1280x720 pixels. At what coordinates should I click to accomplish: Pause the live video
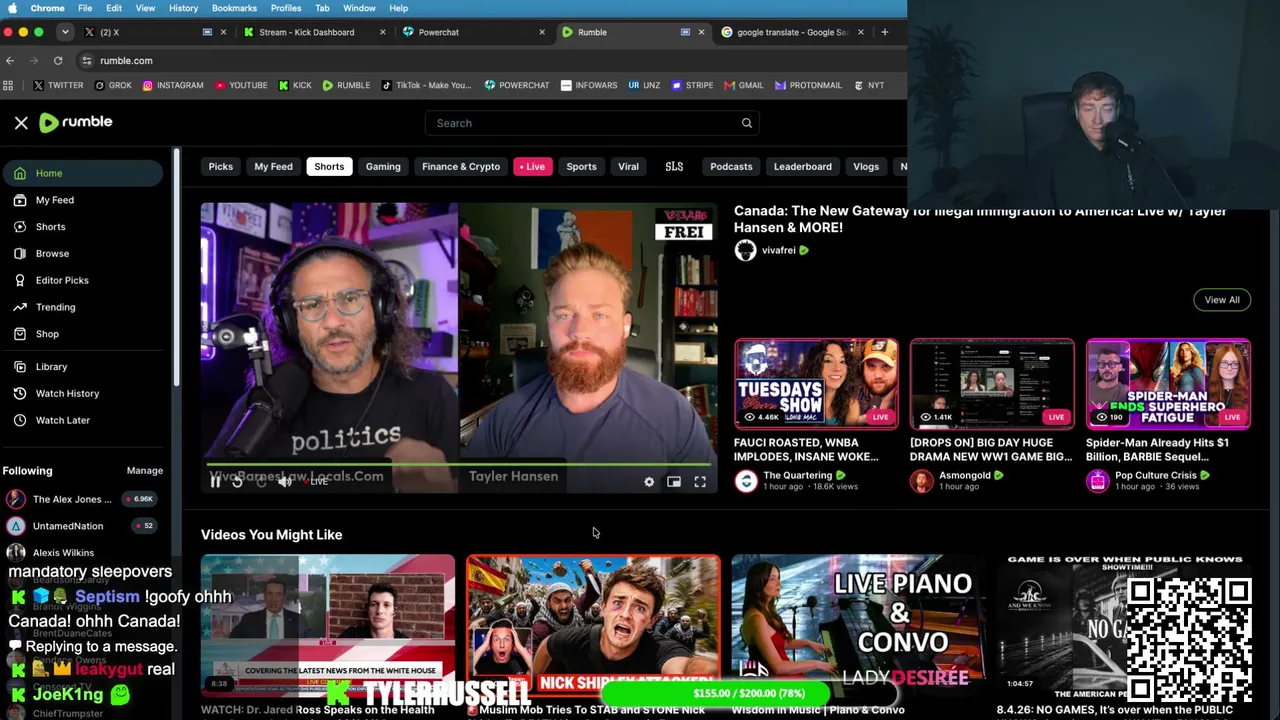[215, 481]
